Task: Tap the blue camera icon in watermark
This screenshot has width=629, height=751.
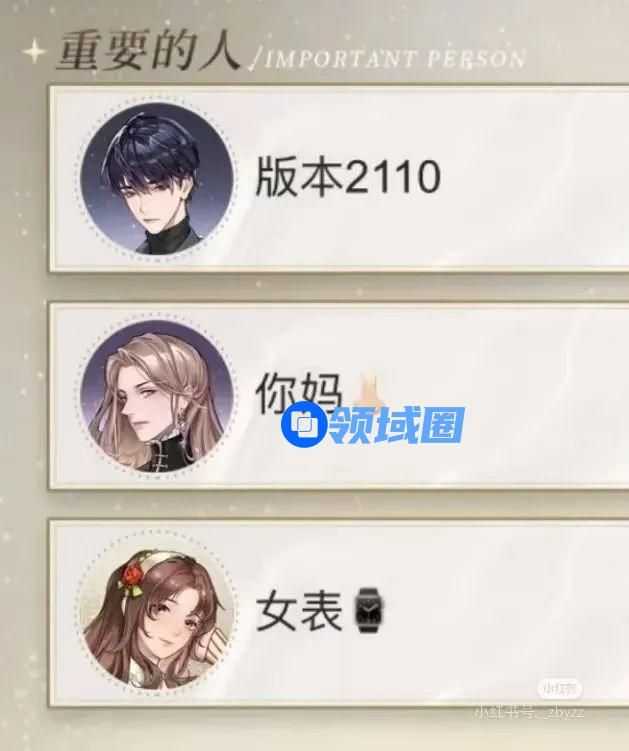Action: tap(305, 425)
